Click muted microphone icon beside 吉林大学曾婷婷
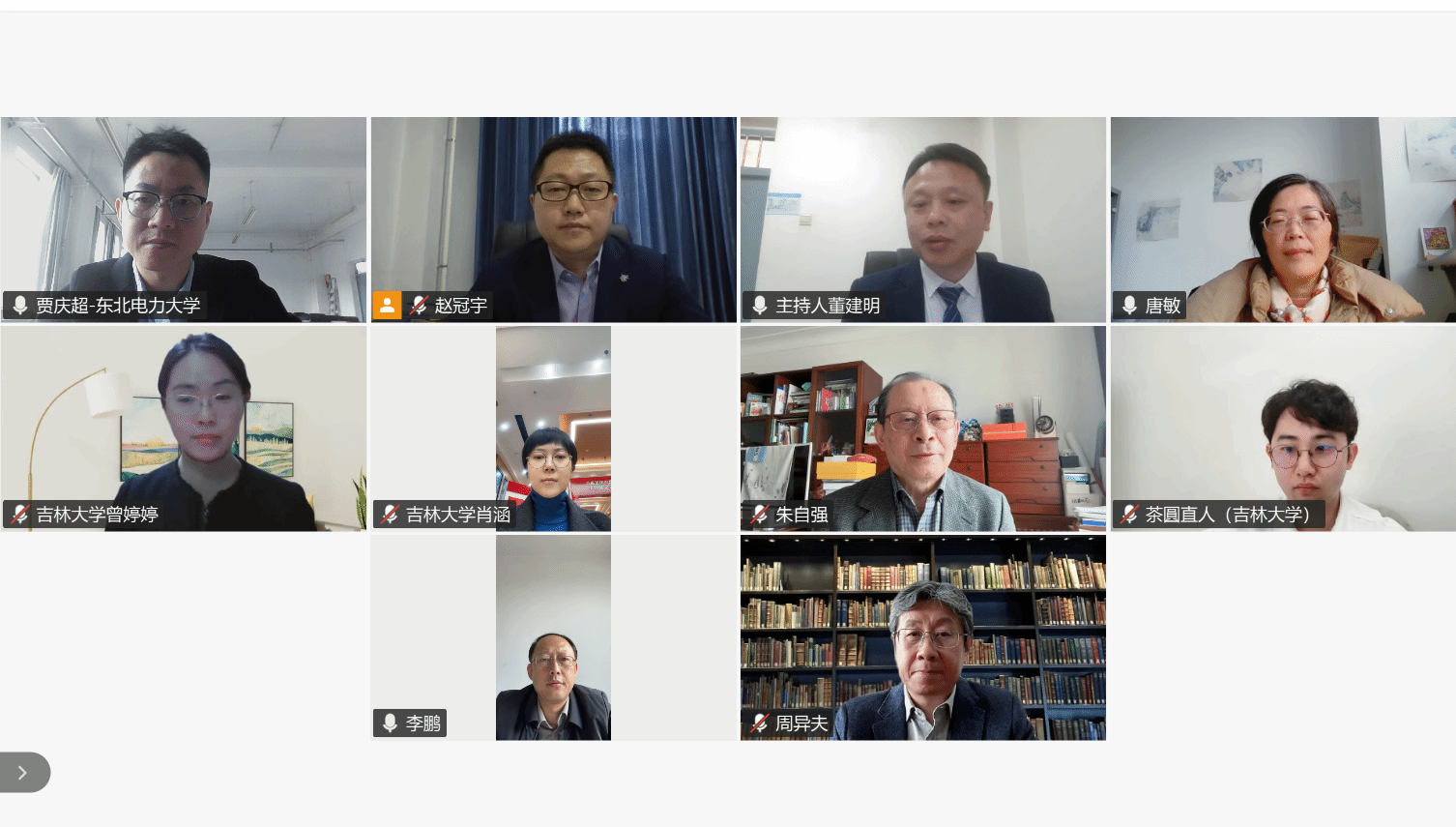 20,515
